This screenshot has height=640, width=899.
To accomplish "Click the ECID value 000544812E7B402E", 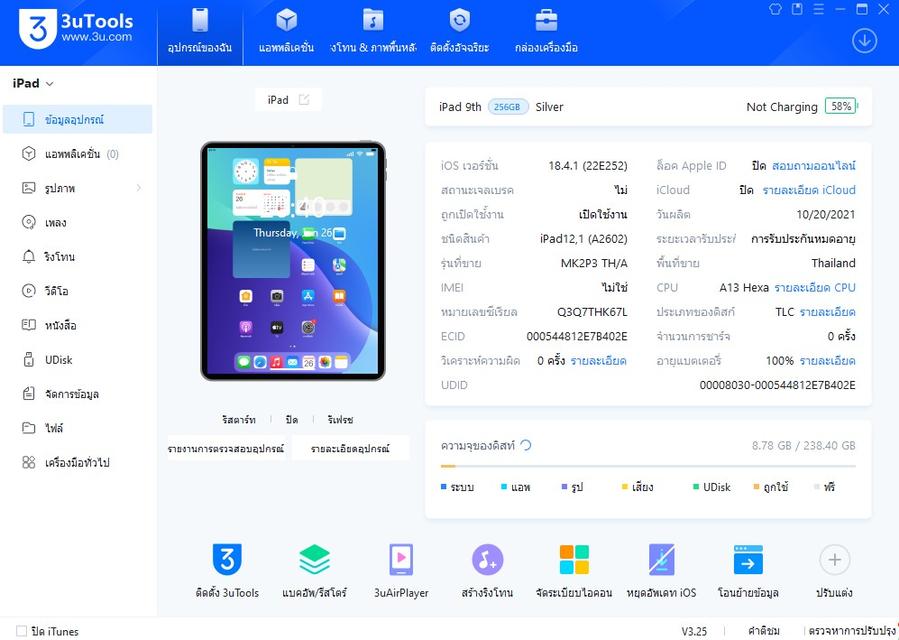I will (x=577, y=336).
